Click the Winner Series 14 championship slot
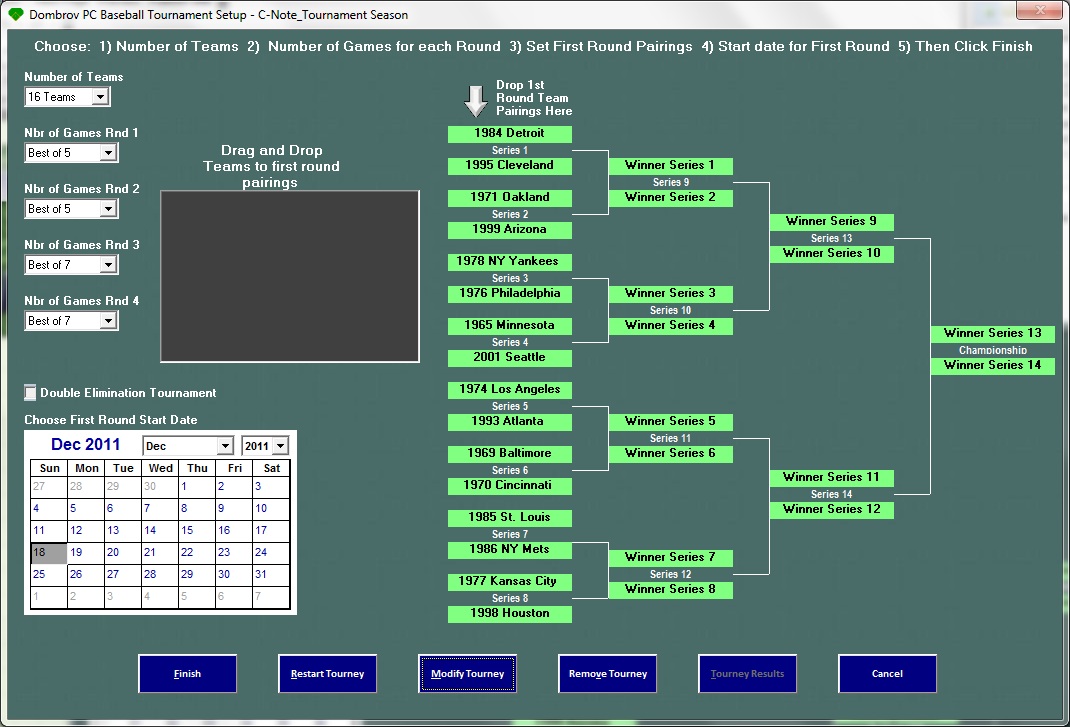This screenshot has width=1070, height=727. (x=993, y=365)
